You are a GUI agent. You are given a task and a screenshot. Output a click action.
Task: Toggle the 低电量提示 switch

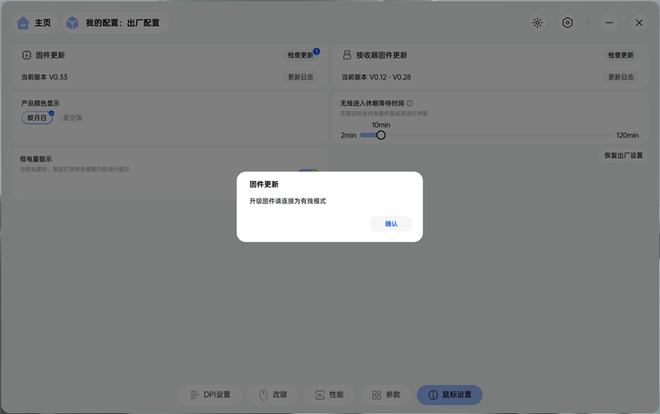click(x=307, y=172)
